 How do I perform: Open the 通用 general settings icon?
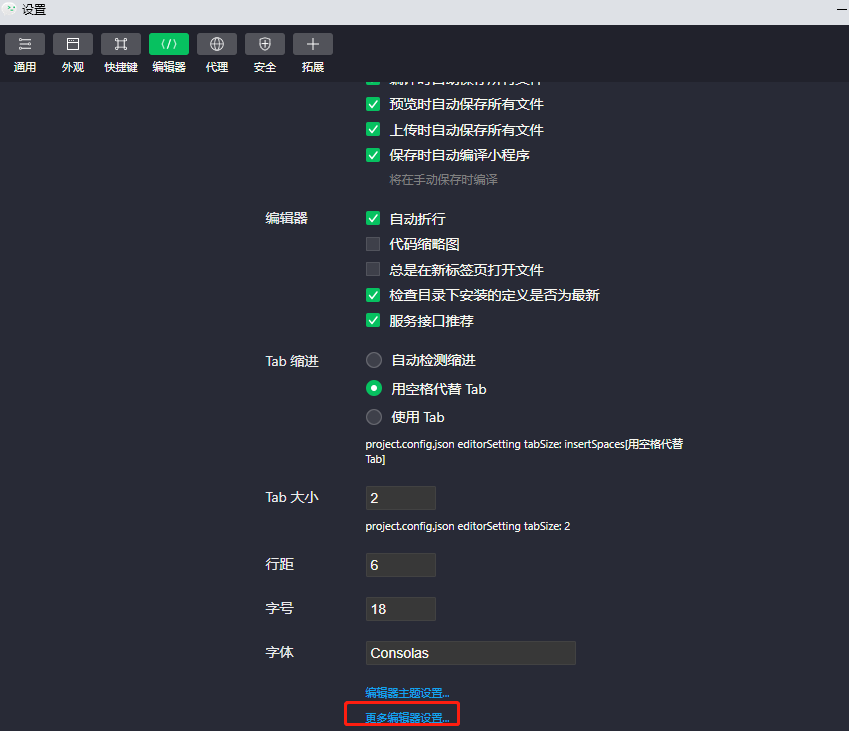(x=25, y=44)
